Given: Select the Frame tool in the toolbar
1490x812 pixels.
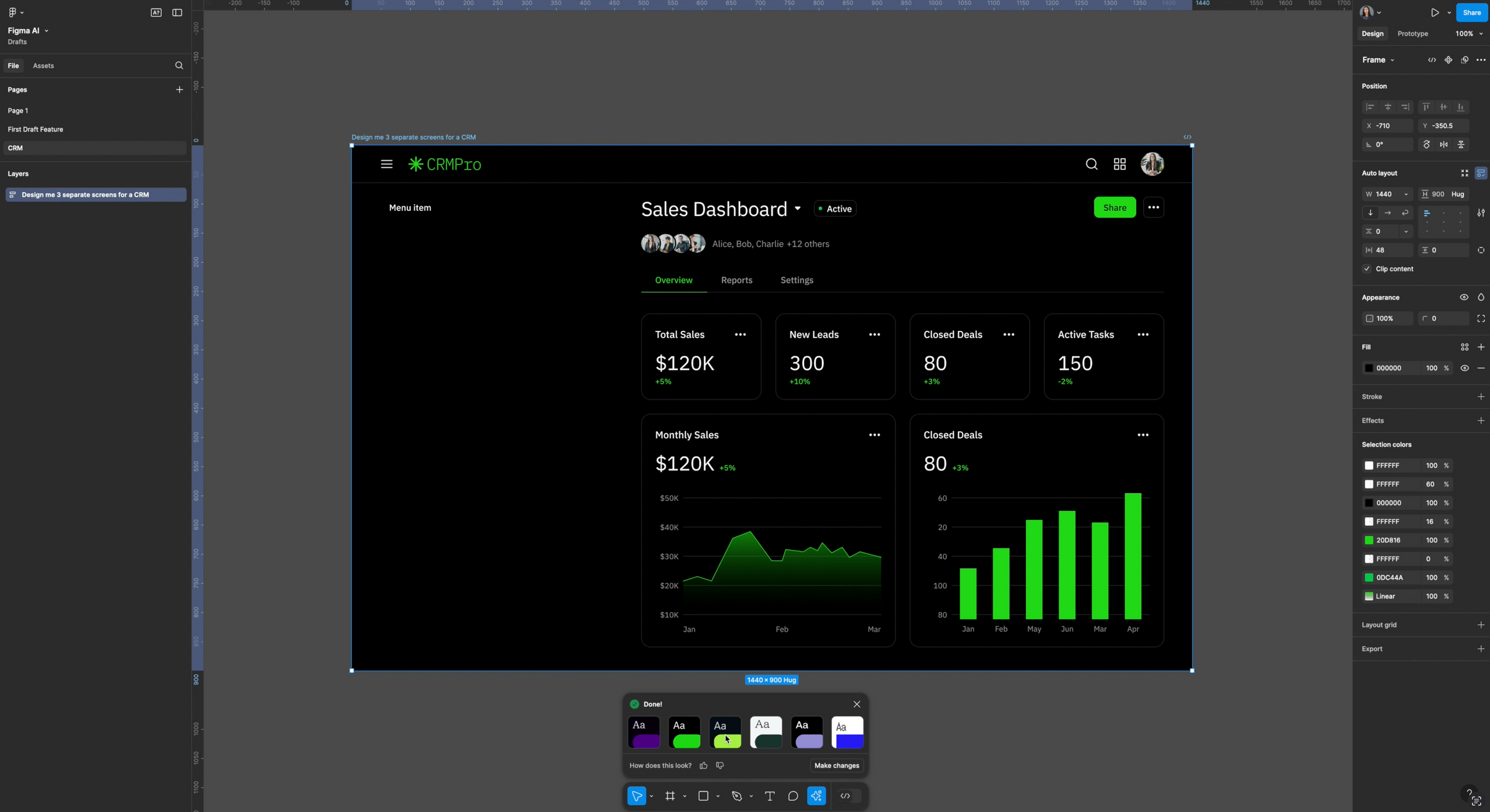Looking at the screenshot, I should coord(670,796).
